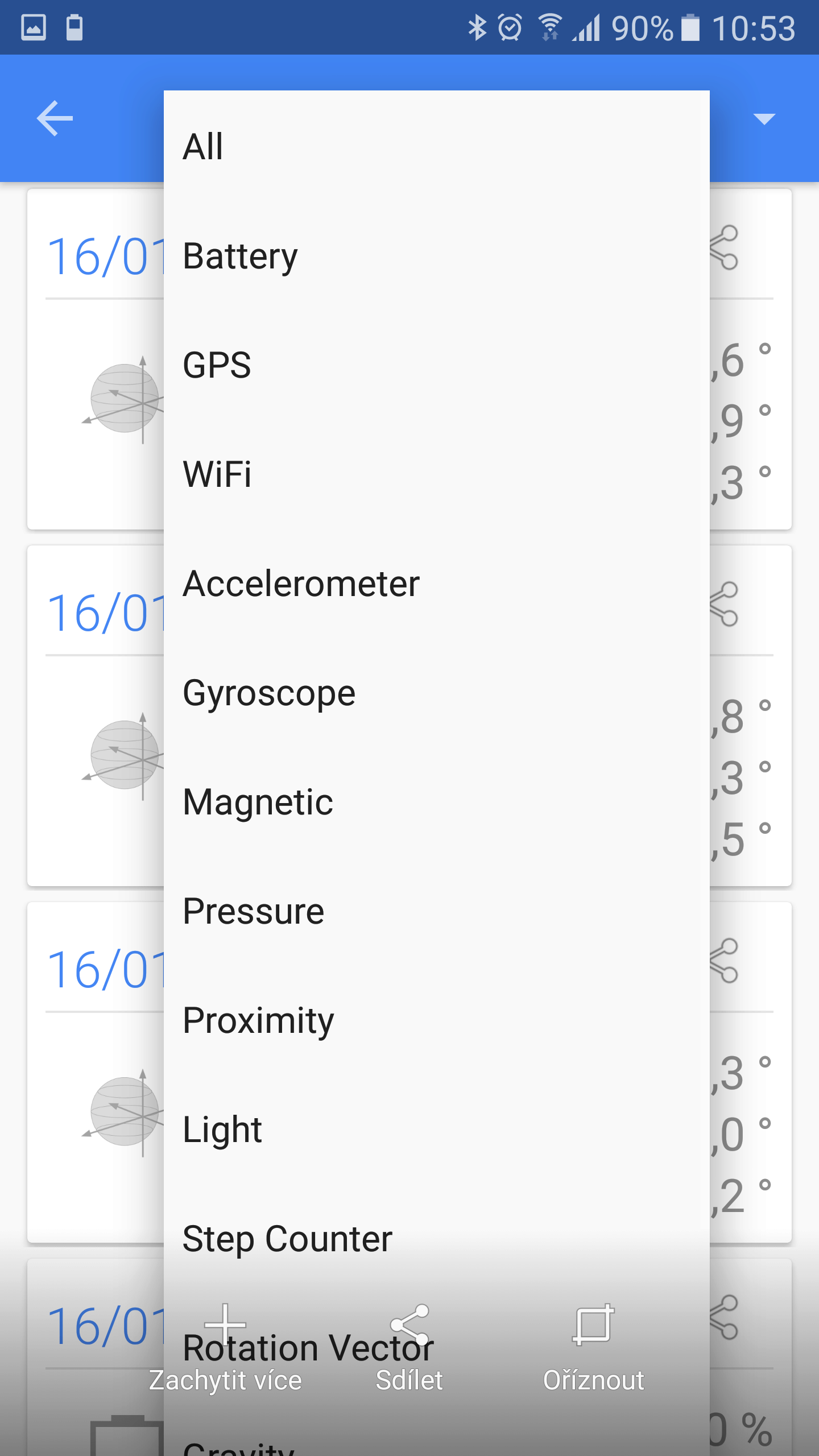Share the first sensor record
This screenshot has height=1456, width=819.
(x=726, y=248)
